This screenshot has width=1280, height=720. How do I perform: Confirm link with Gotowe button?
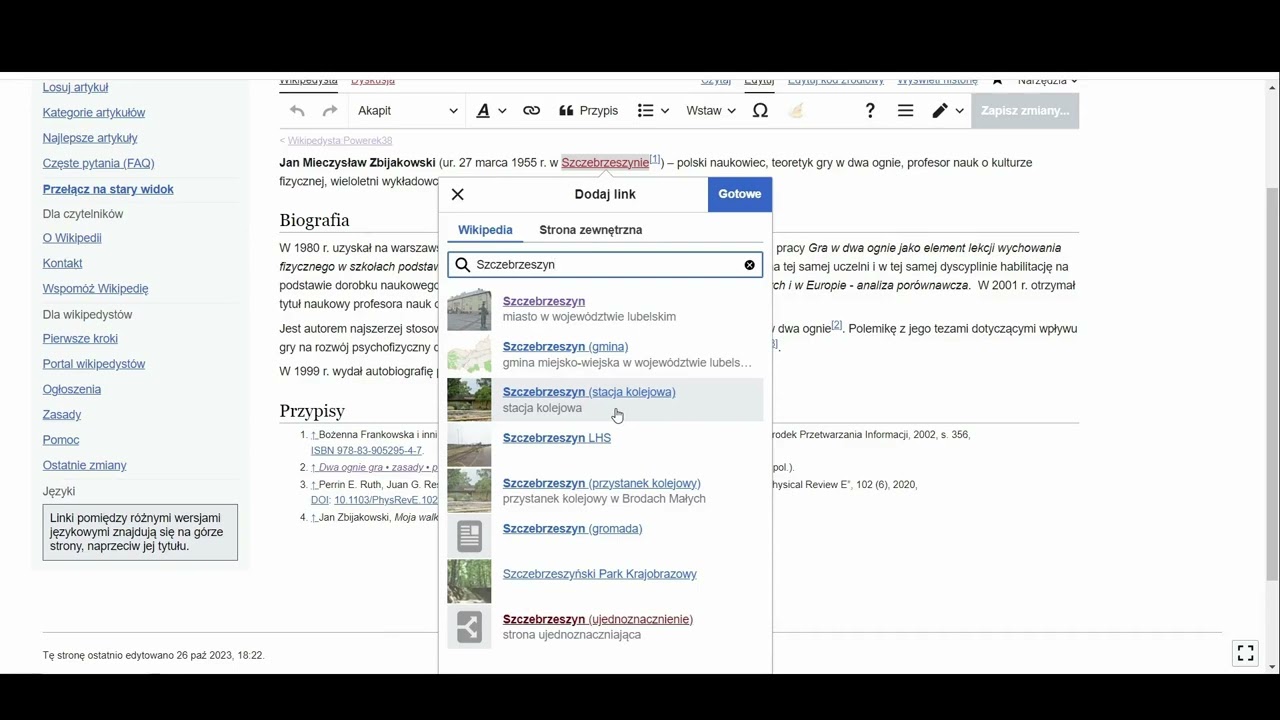(x=740, y=194)
